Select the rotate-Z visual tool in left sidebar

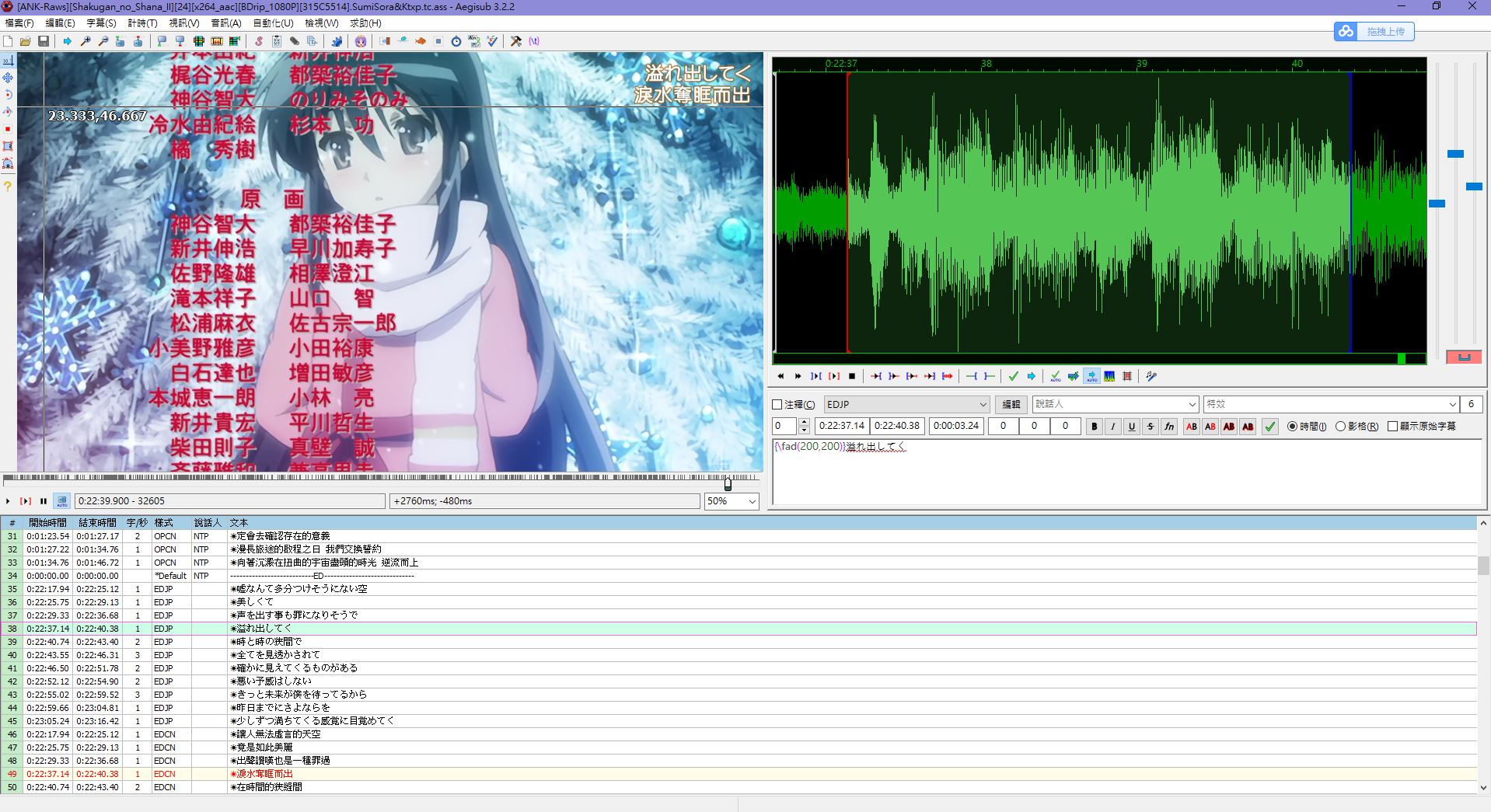coord(8,95)
